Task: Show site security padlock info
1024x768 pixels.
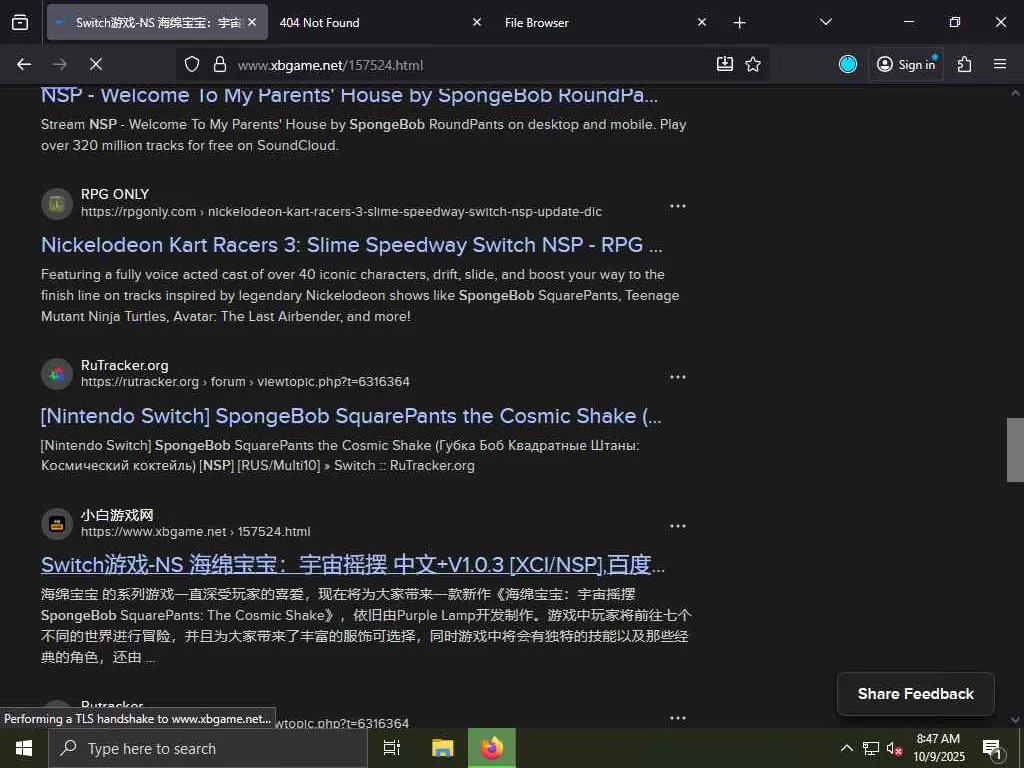Action: pyautogui.click(x=220, y=64)
